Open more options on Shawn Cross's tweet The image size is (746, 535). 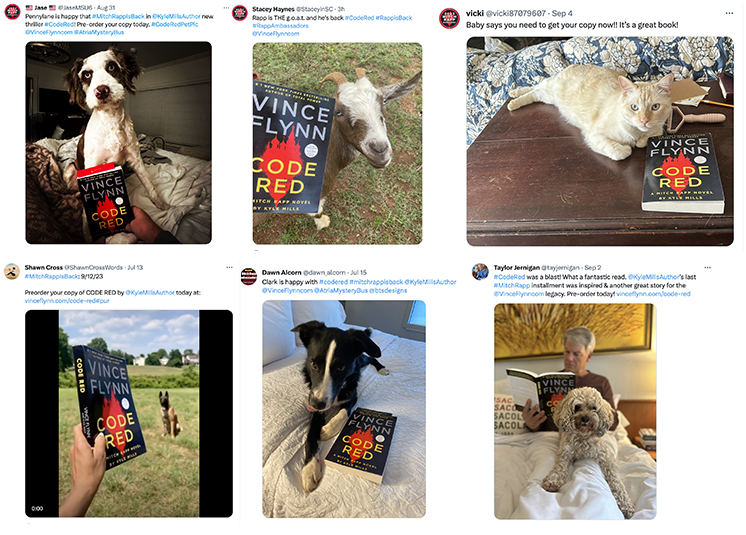pyautogui.click(x=229, y=267)
